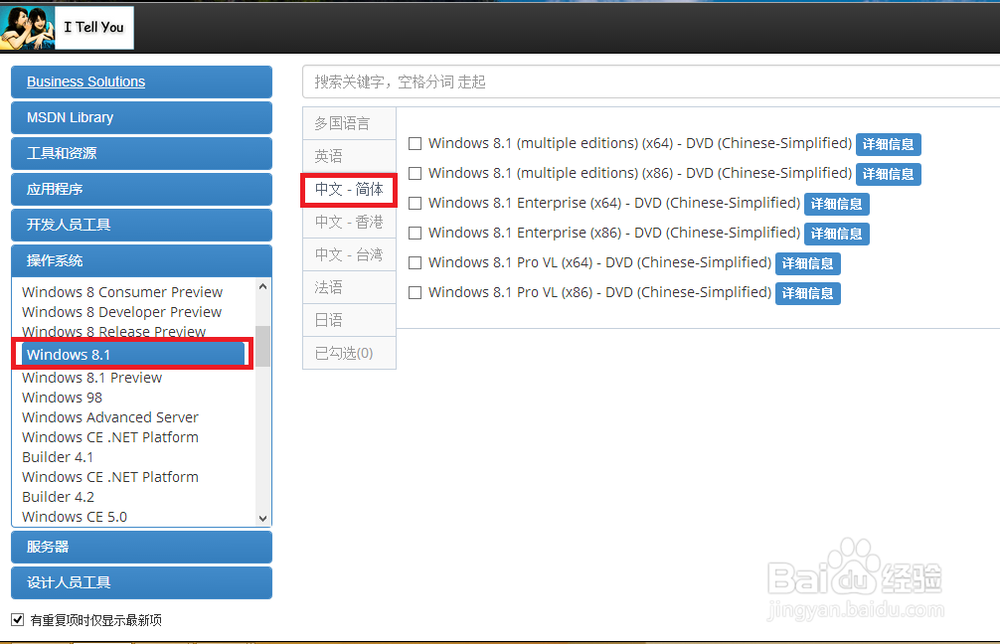The image size is (1000, 644).
Task: Open 详细信息 for multiple editions x86
Action: click(888, 174)
